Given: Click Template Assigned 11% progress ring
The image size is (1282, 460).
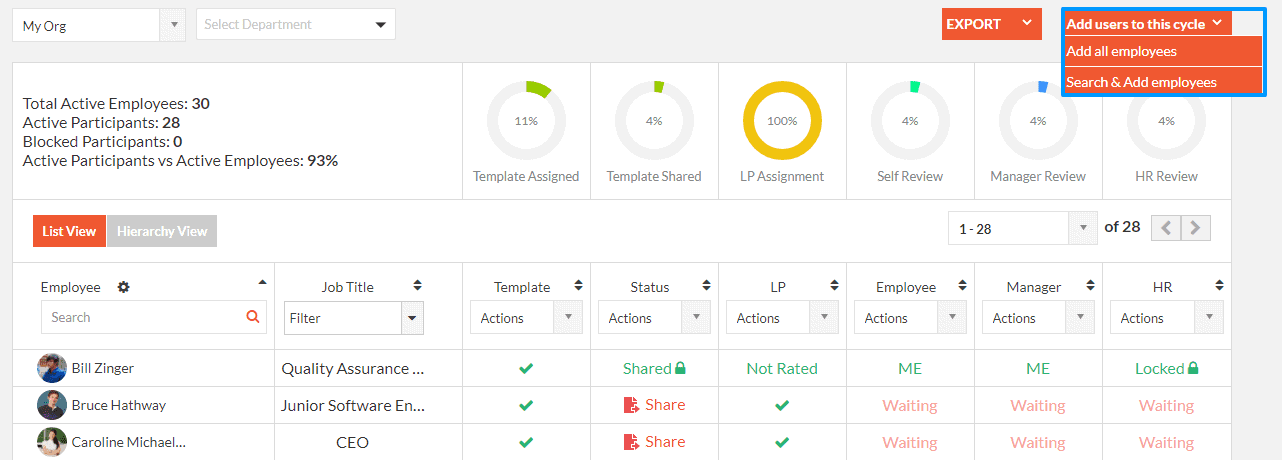Looking at the screenshot, I should pyautogui.click(x=526, y=121).
